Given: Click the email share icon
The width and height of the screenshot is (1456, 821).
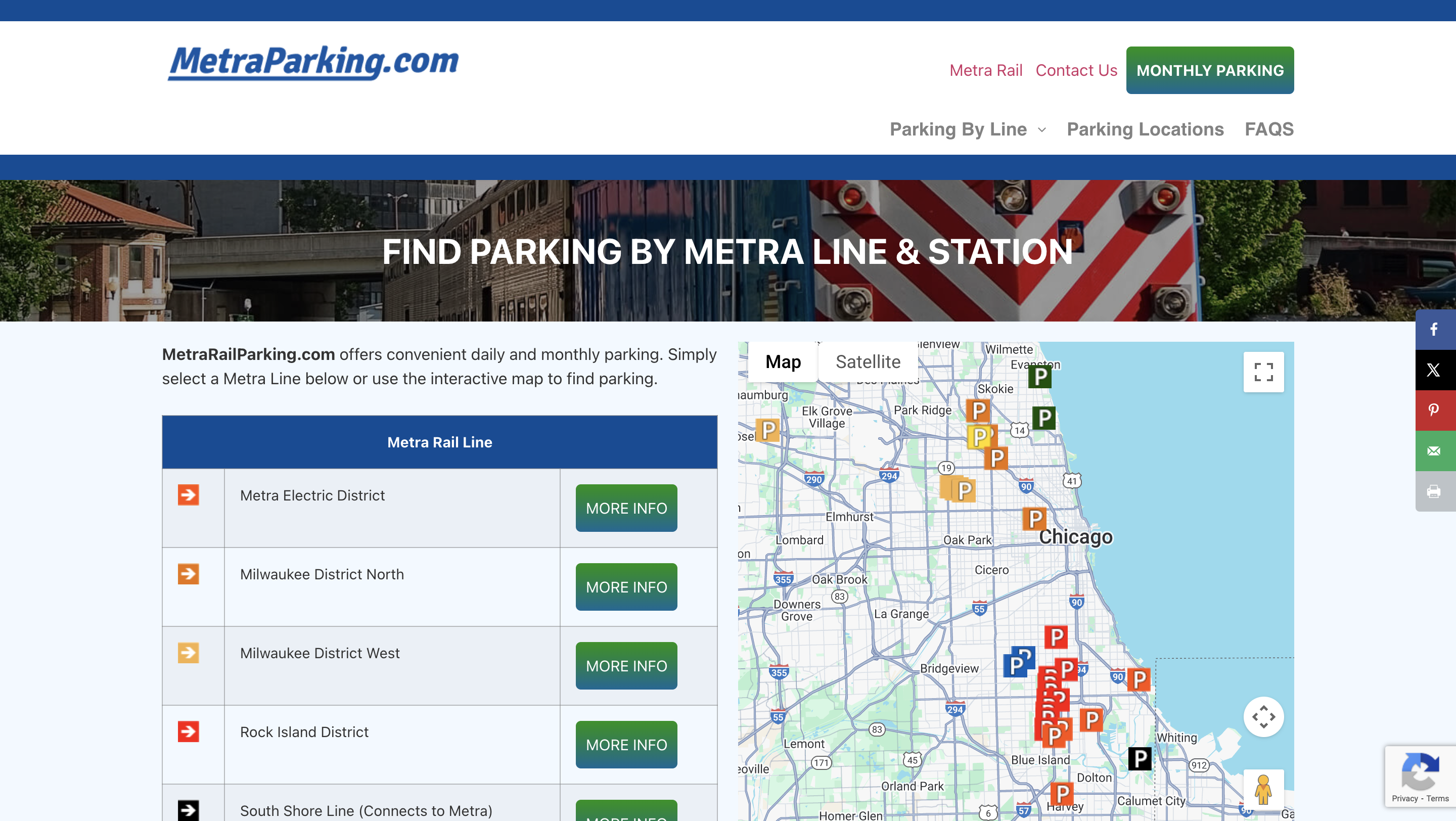Looking at the screenshot, I should pyautogui.click(x=1434, y=451).
